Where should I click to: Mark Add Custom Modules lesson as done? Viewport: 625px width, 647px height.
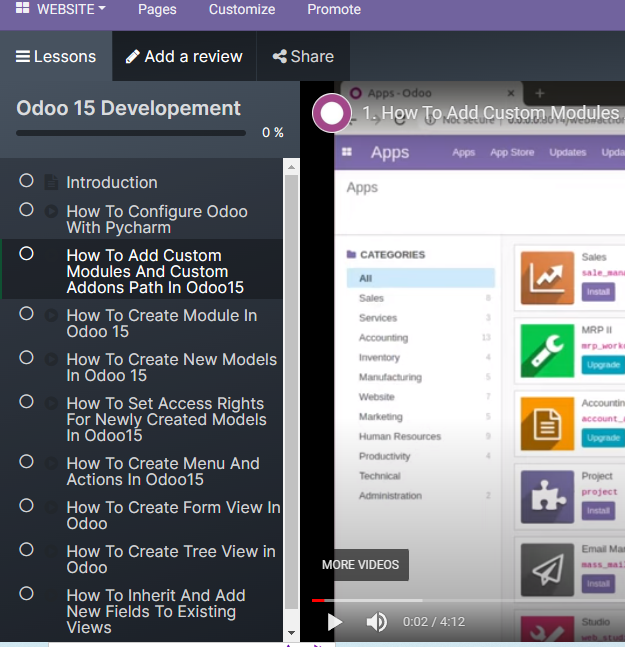click(26, 254)
